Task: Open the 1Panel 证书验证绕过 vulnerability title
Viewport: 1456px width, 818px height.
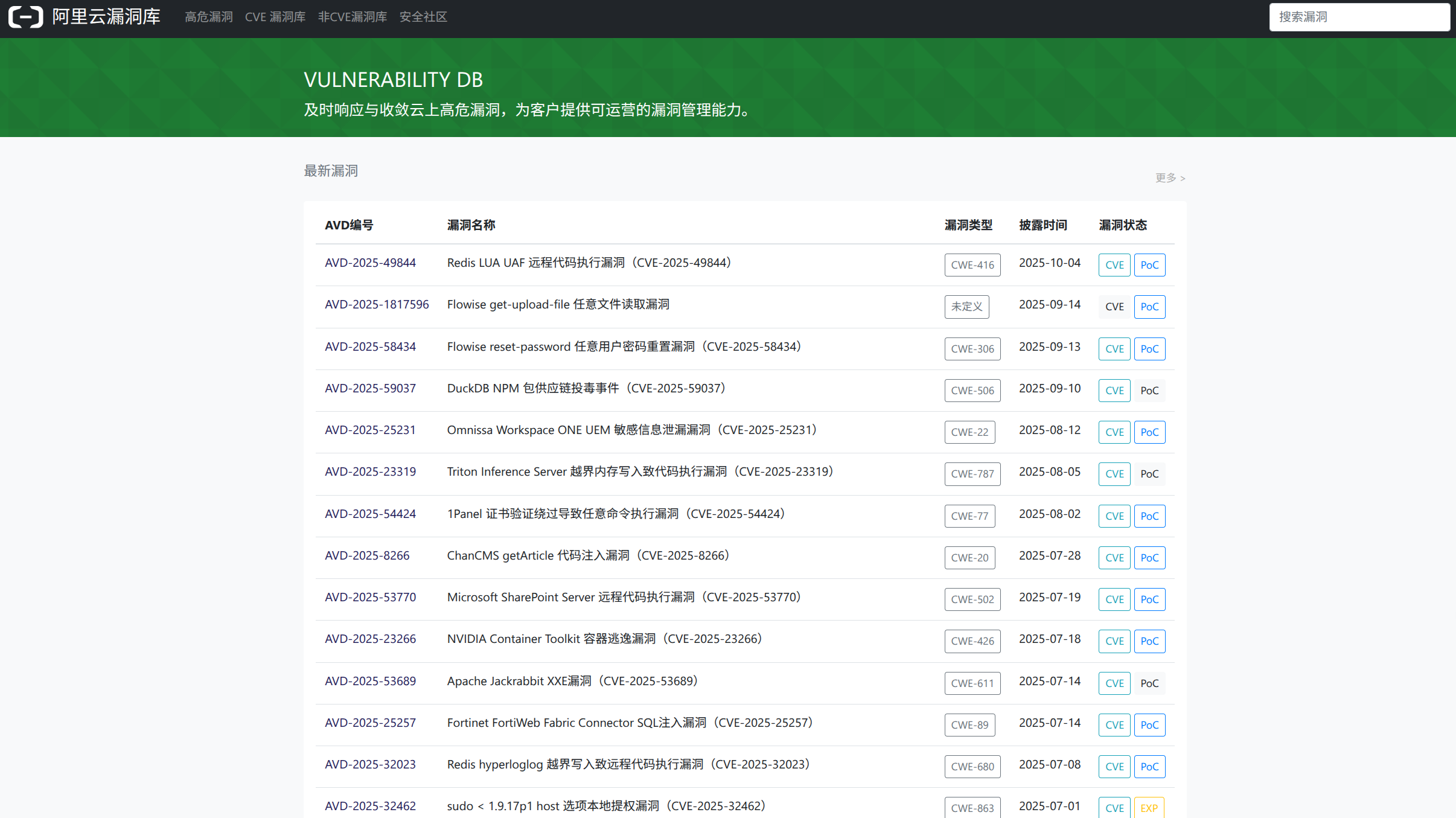Action: [x=615, y=514]
